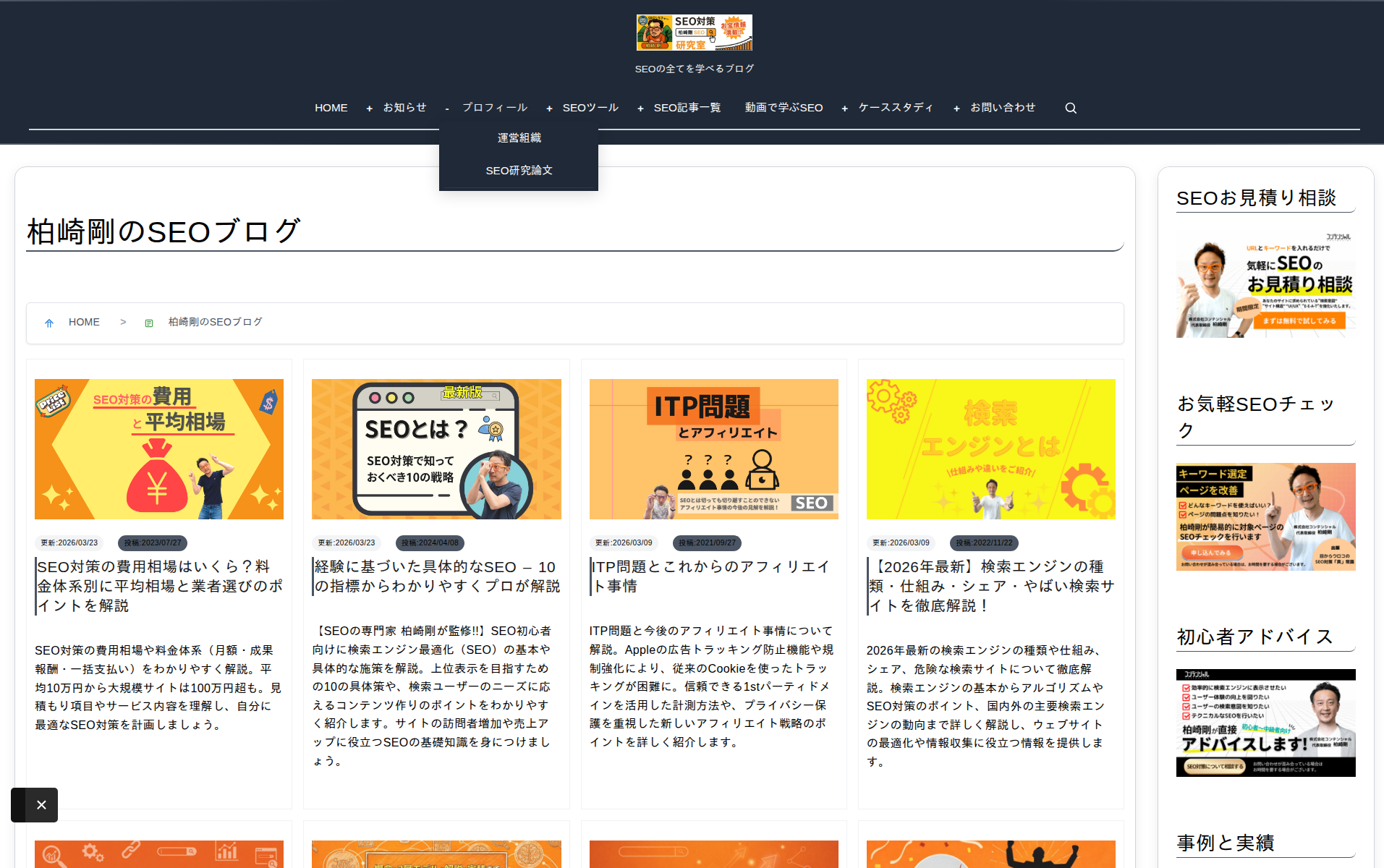Select SEO研究論文 in the dropdown
1384x868 pixels.
[519, 169]
